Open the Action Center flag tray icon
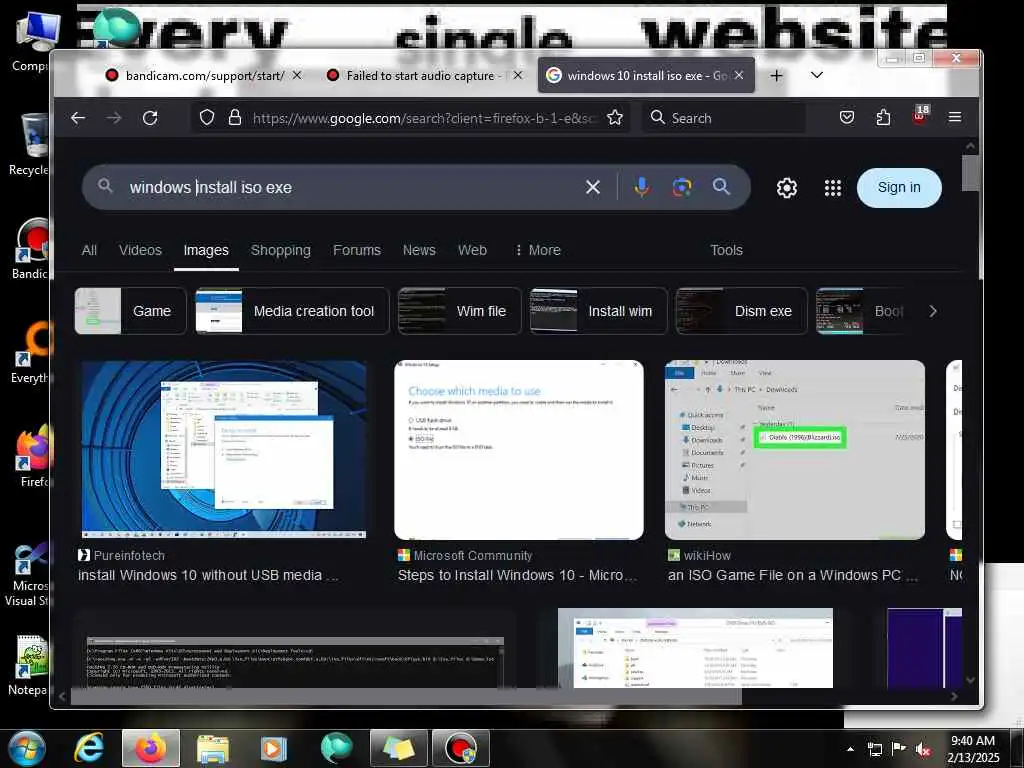This screenshot has height=768, width=1024. (899, 749)
